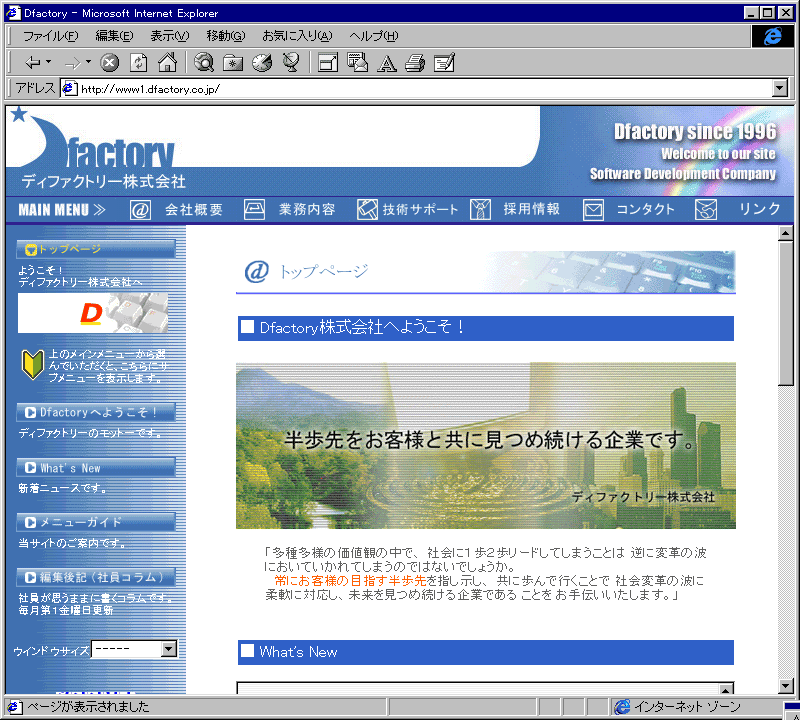Refresh the page with the reload icon
This screenshot has width=800, height=720.
[x=139, y=63]
